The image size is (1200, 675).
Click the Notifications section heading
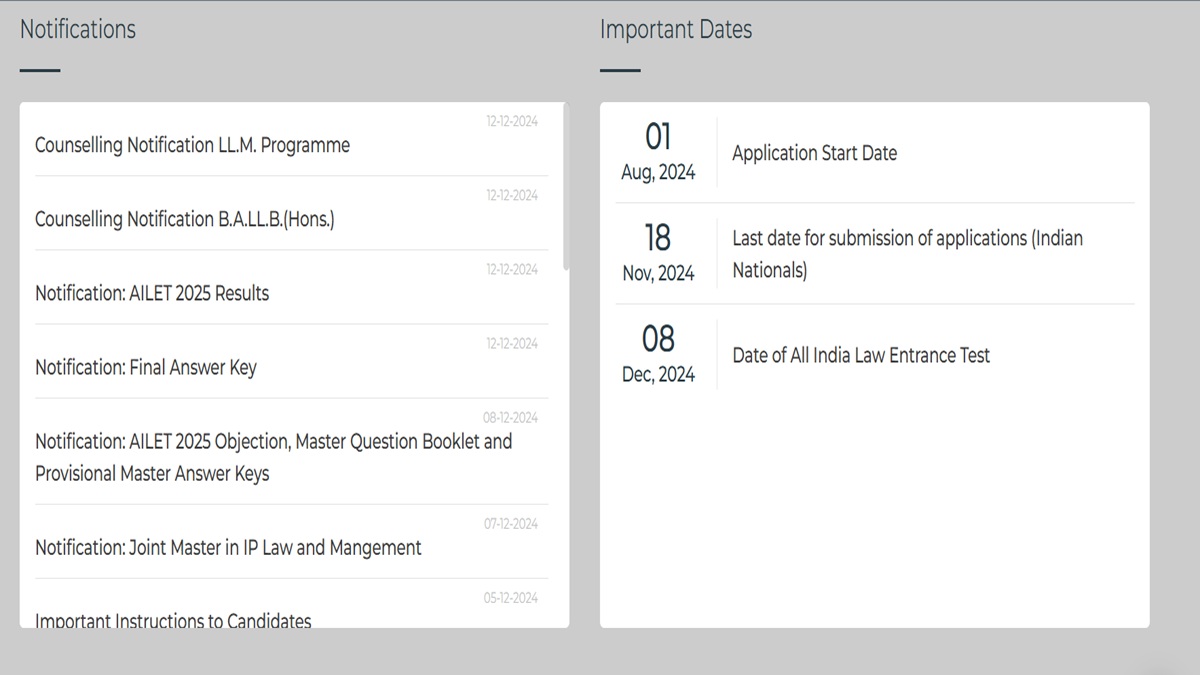78,29
